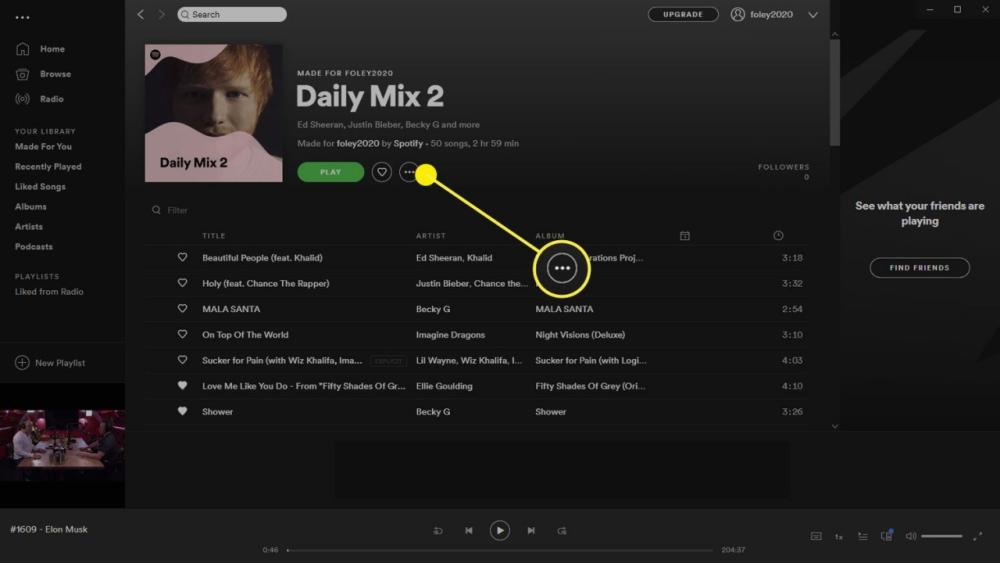Like On Top Of The World
Image resolution: width=1000 pixels, height=563 pixels.
click(182, 334)
